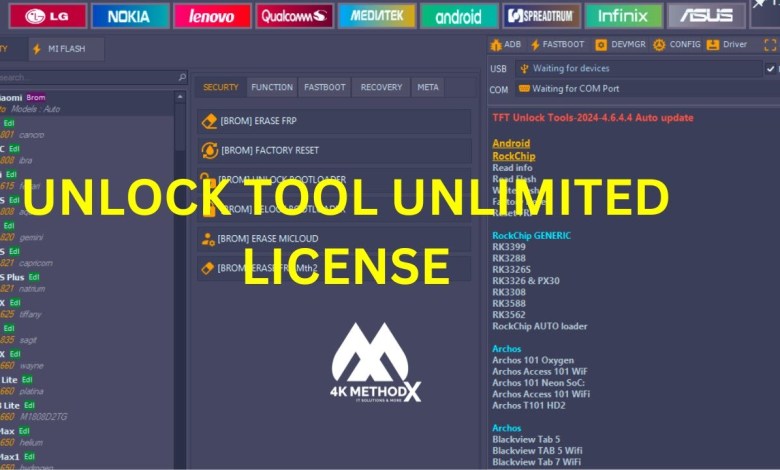Switch to the META tab
The width and height of the screenshot is (780, 470).
click(x=428, y=87)
